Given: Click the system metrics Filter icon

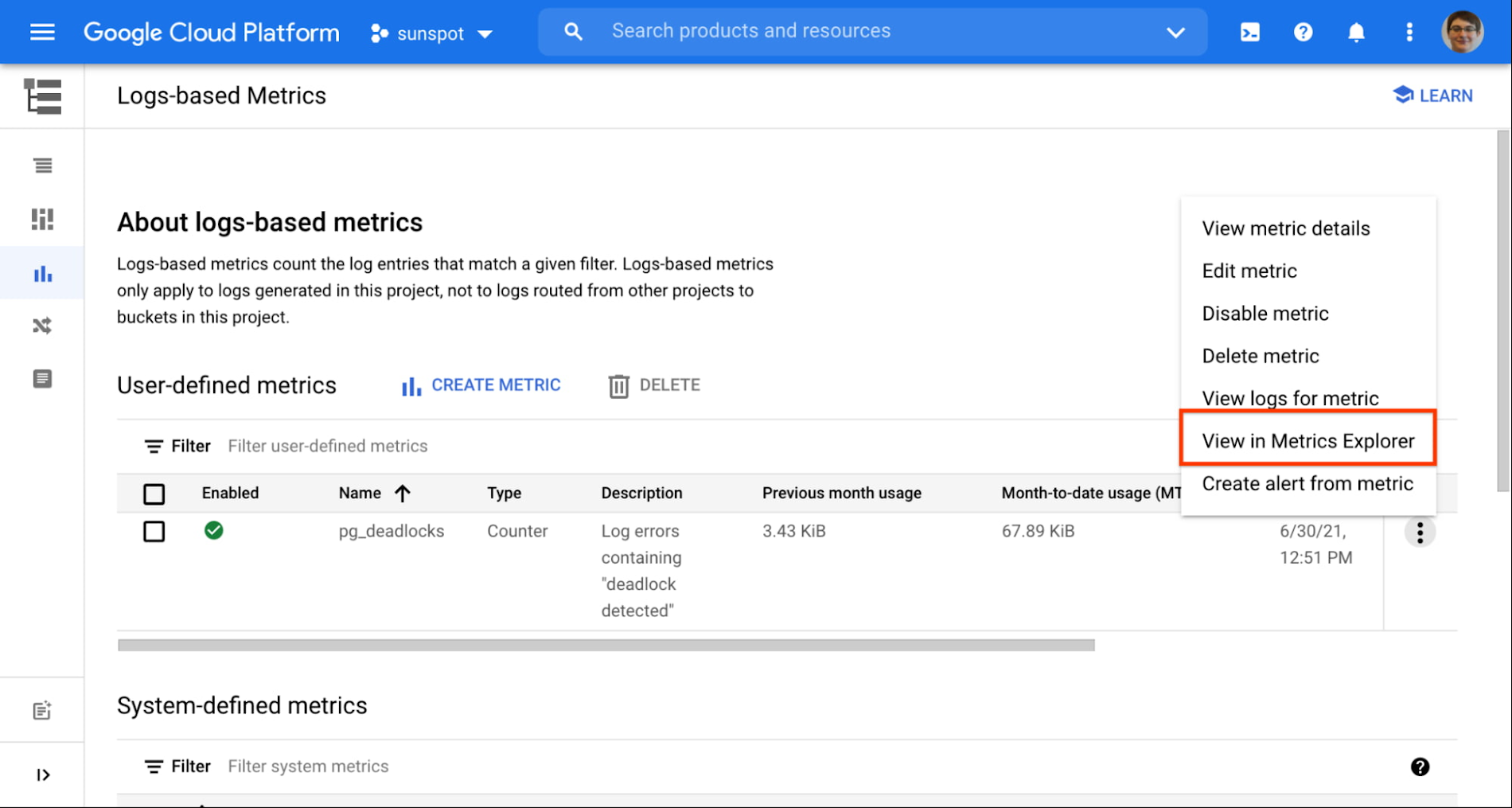Looking at the screenshot, I should [154, 767].
